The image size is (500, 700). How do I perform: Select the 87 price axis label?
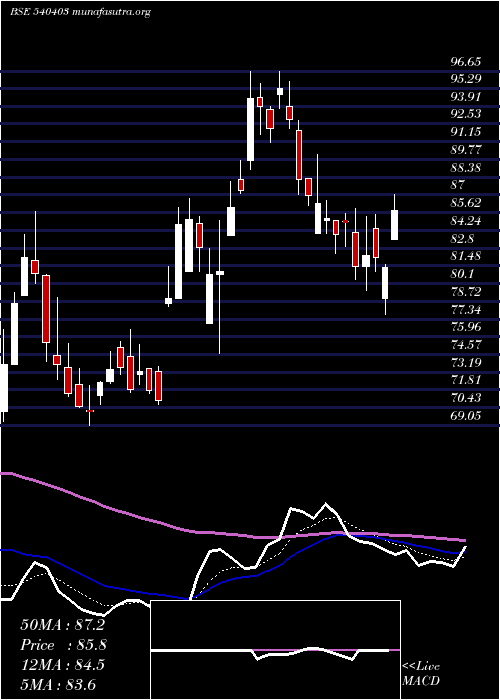point(458,185)
